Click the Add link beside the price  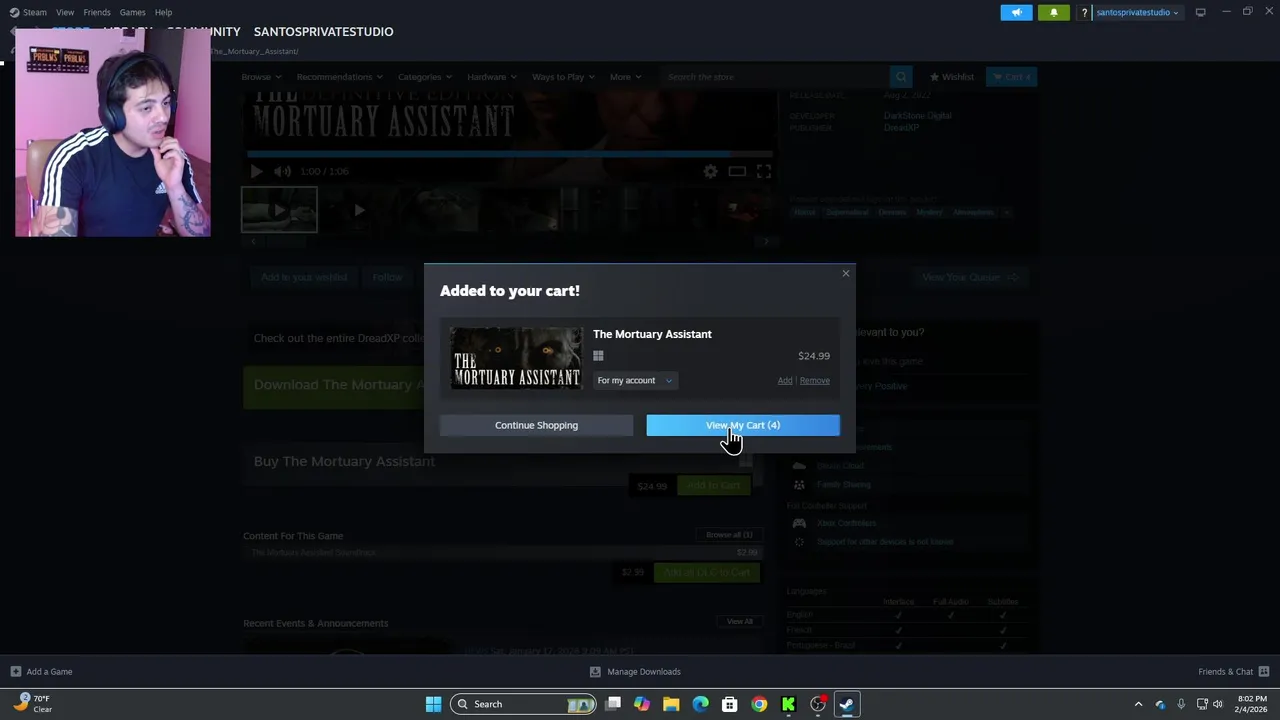(785, 380)
